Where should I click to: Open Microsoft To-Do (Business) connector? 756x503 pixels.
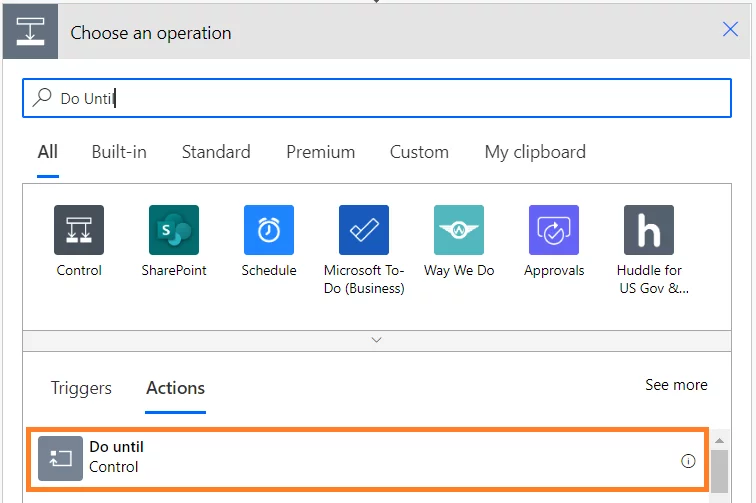(x=364, y=230)
